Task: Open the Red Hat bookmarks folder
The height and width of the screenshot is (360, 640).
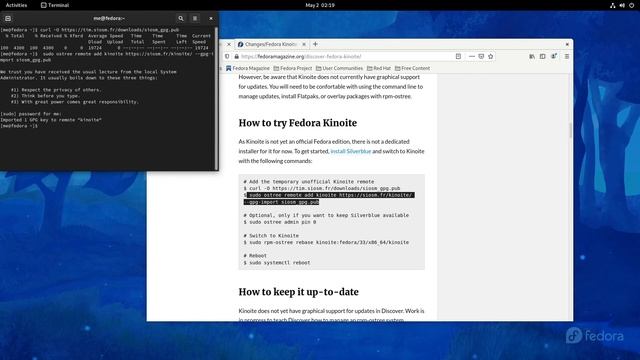Action: coord(379,68)
